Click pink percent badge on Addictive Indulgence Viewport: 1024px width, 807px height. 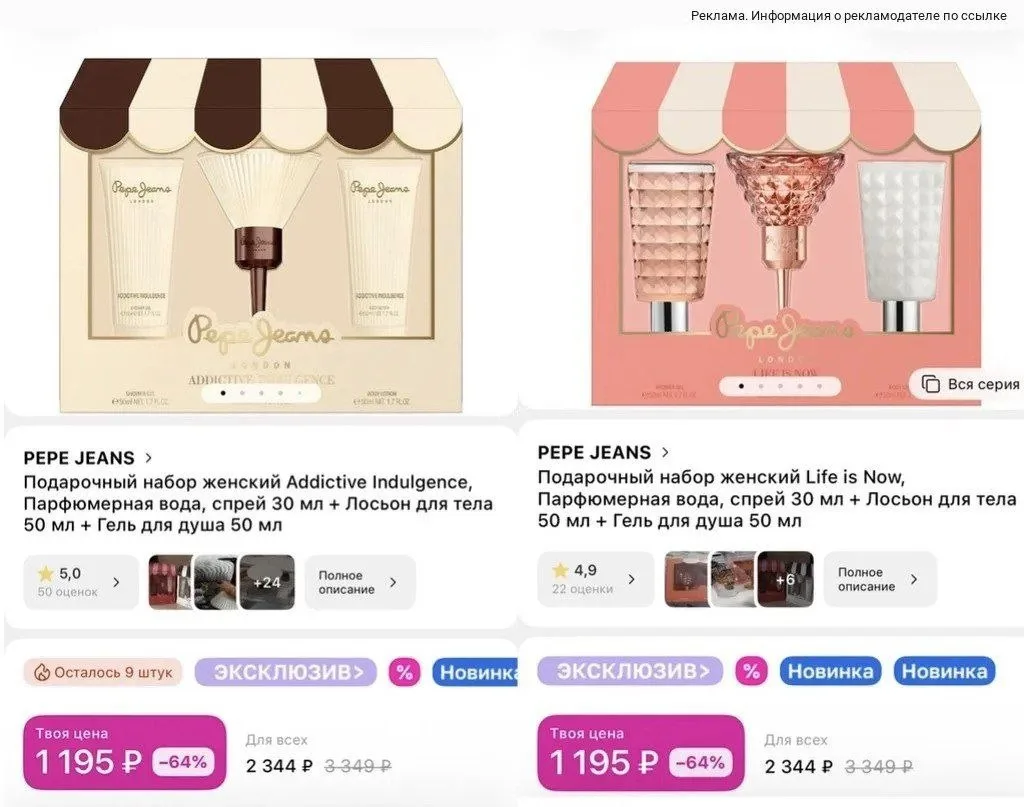(x=404, y=672)
